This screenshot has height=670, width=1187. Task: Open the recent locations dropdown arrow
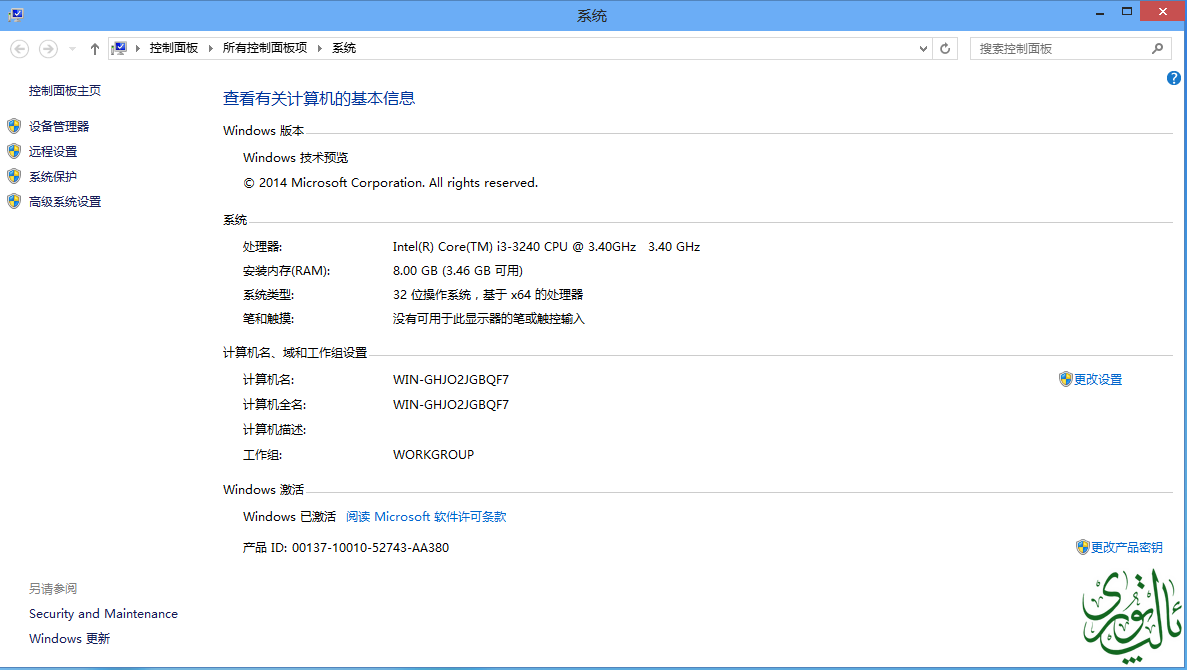coord(72,48)
